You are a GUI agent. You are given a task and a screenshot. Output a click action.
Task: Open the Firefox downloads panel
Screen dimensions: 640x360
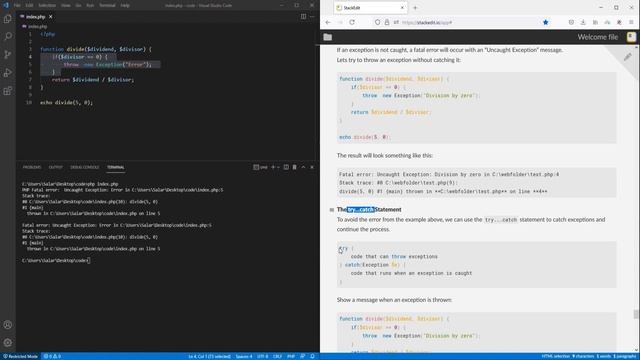pos(583,22)
